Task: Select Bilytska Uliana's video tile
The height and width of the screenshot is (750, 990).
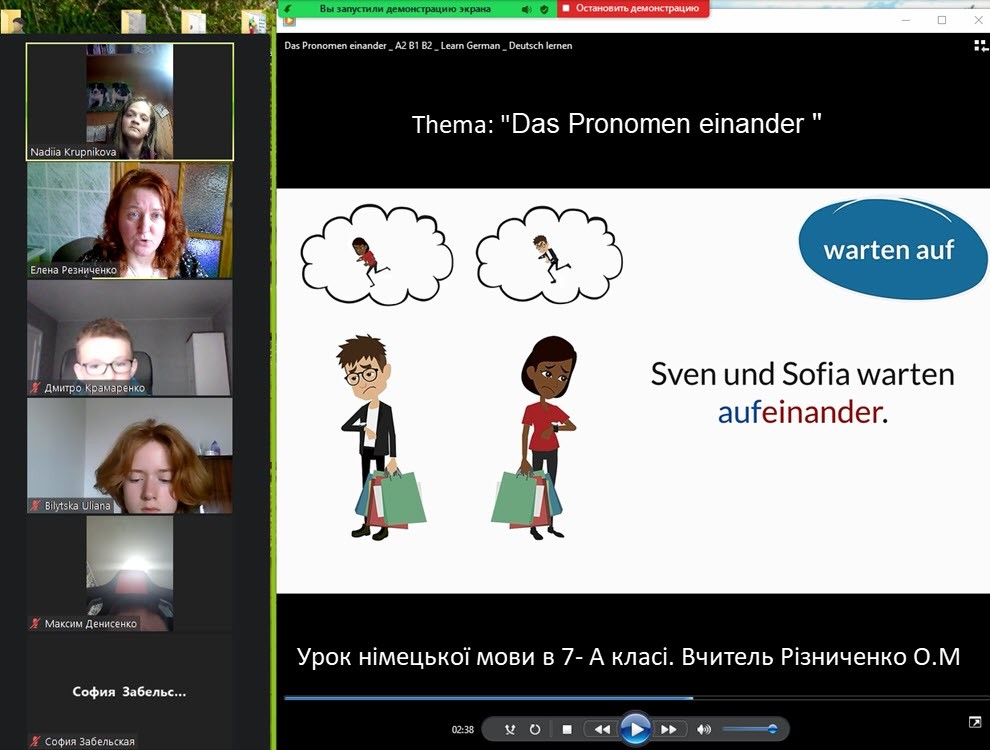Action: (130, 455)
